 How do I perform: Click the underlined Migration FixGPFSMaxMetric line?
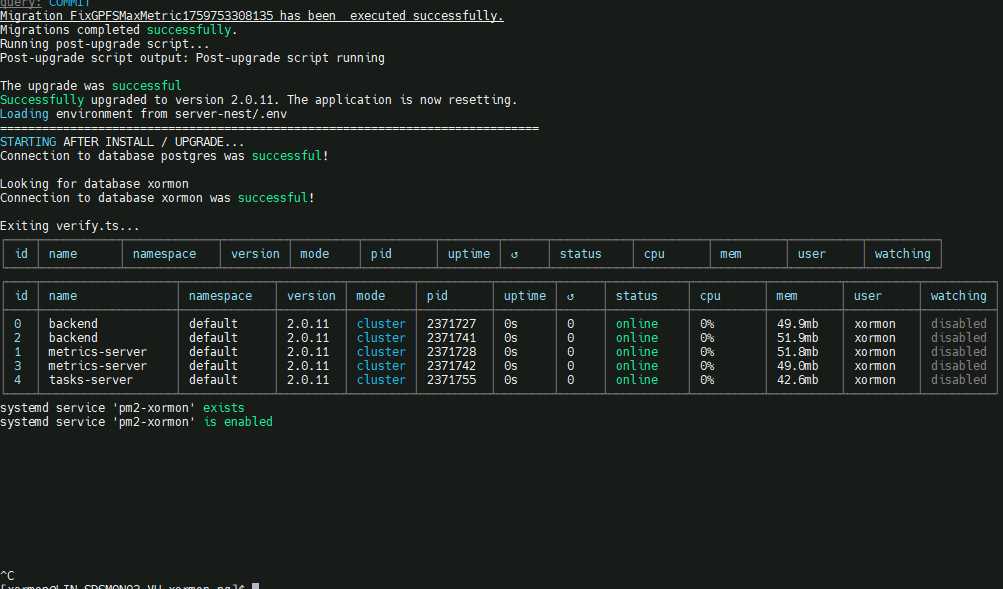(x=252, y=16)
